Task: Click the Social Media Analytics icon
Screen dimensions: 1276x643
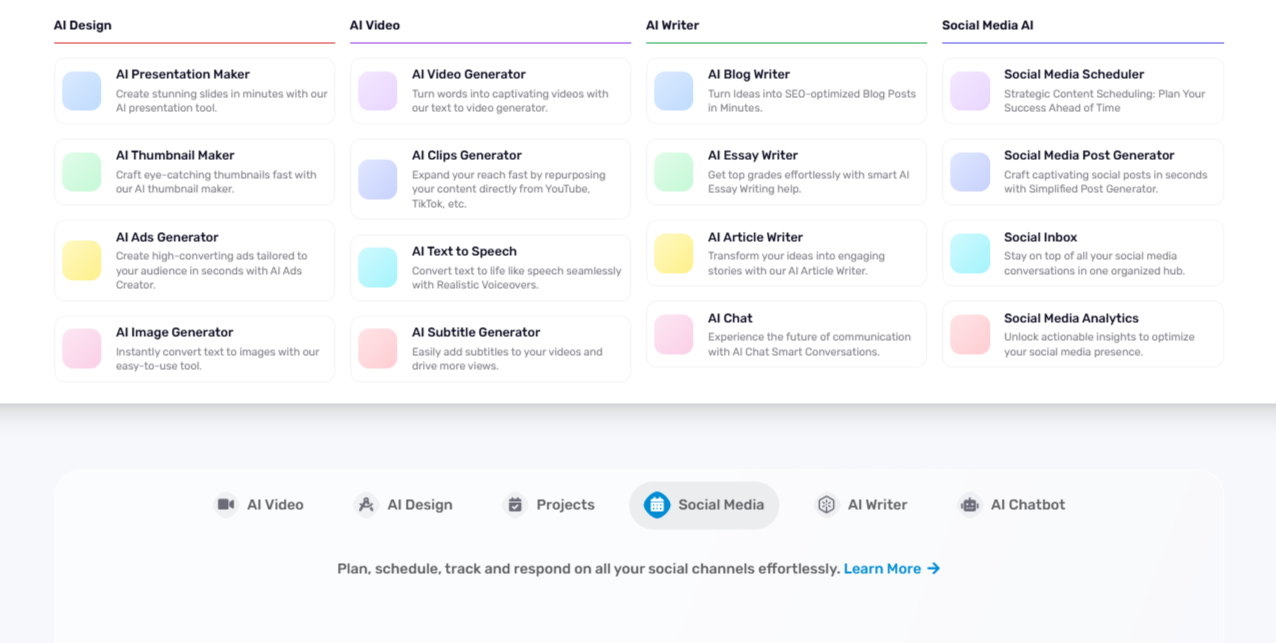Action: click(970, 334)
